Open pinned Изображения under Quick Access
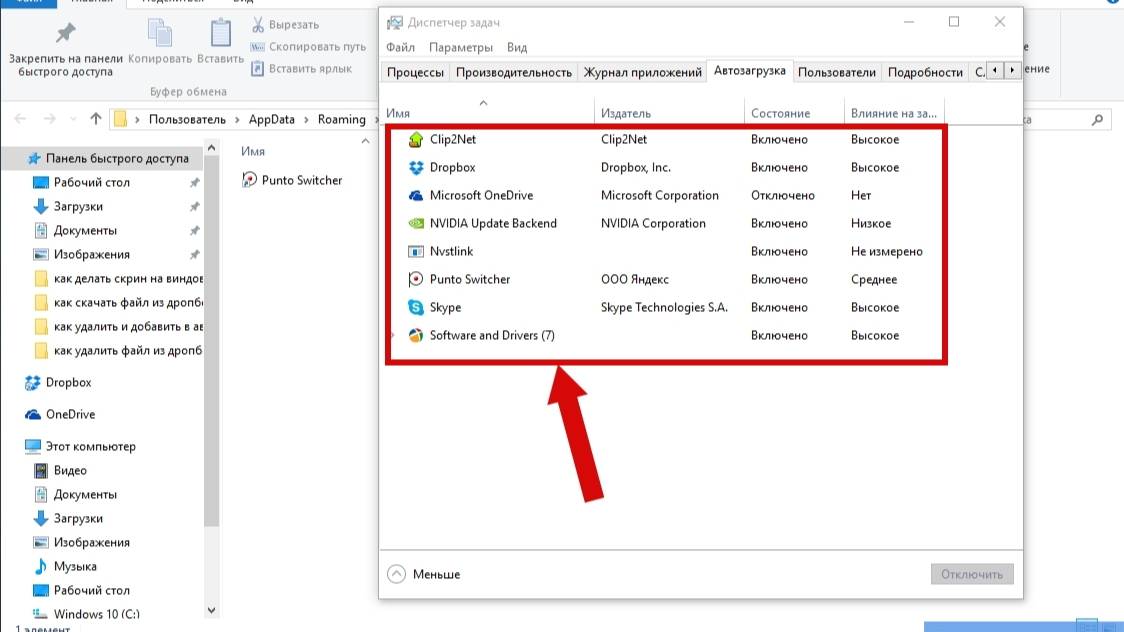This screenshot has width=1124, height=632. tap(81, 254)
